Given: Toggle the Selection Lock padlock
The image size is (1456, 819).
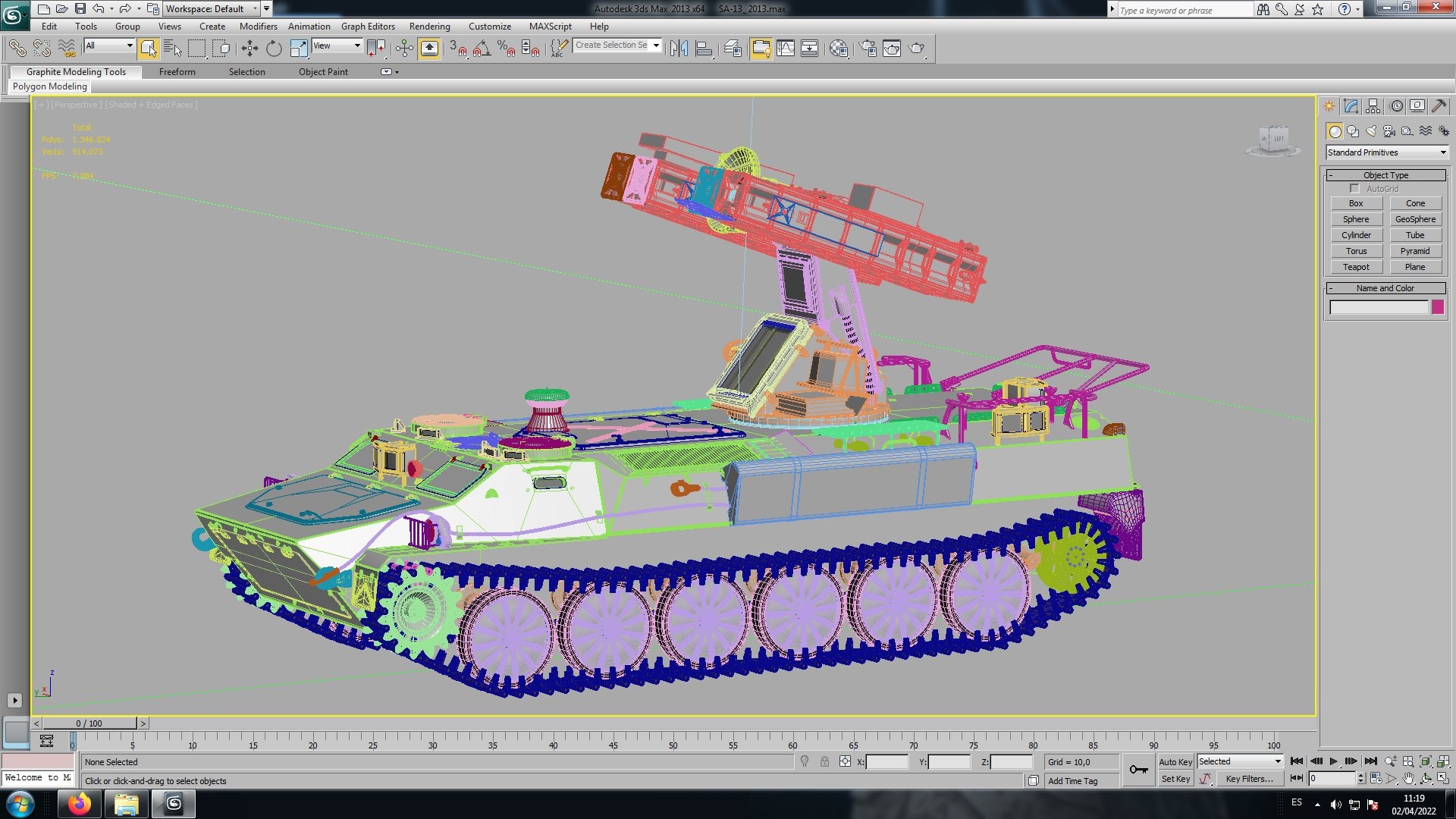Looking at the screenshot, I should (x=824, y=761).
